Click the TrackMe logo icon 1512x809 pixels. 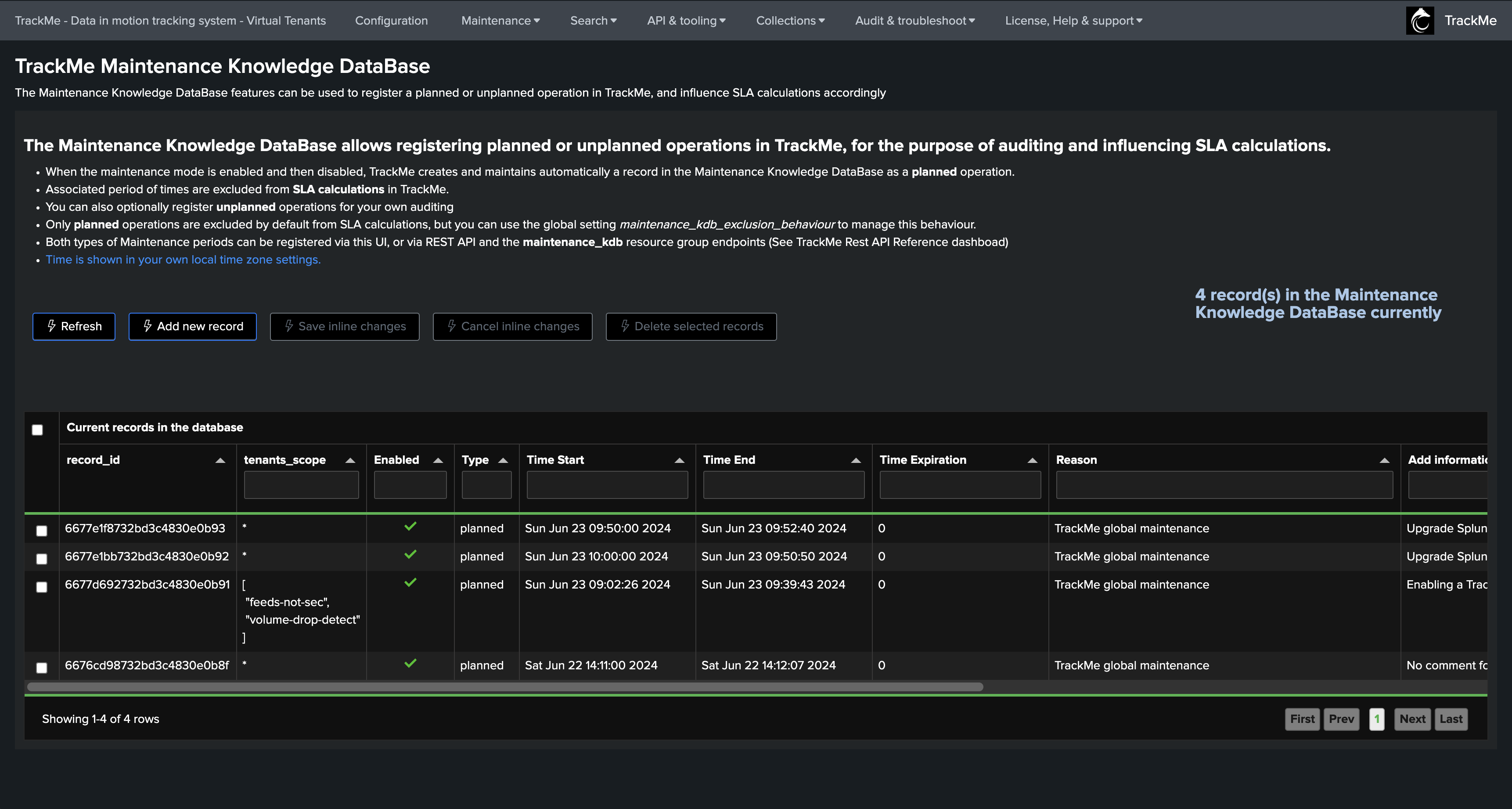pyautogui.click(x=1419, y=21)
